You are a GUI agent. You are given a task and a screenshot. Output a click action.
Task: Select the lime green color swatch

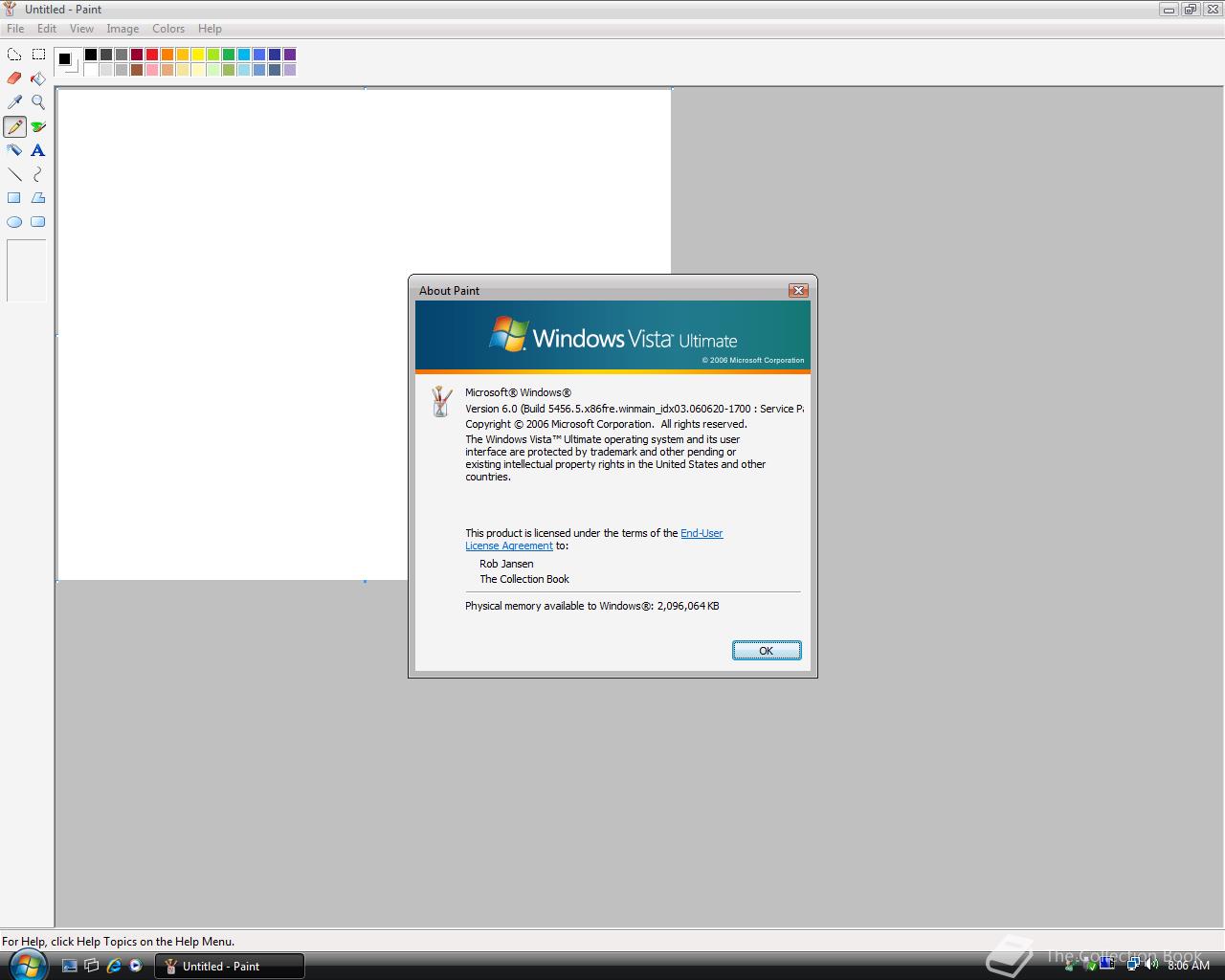click(x=213, y=55)
